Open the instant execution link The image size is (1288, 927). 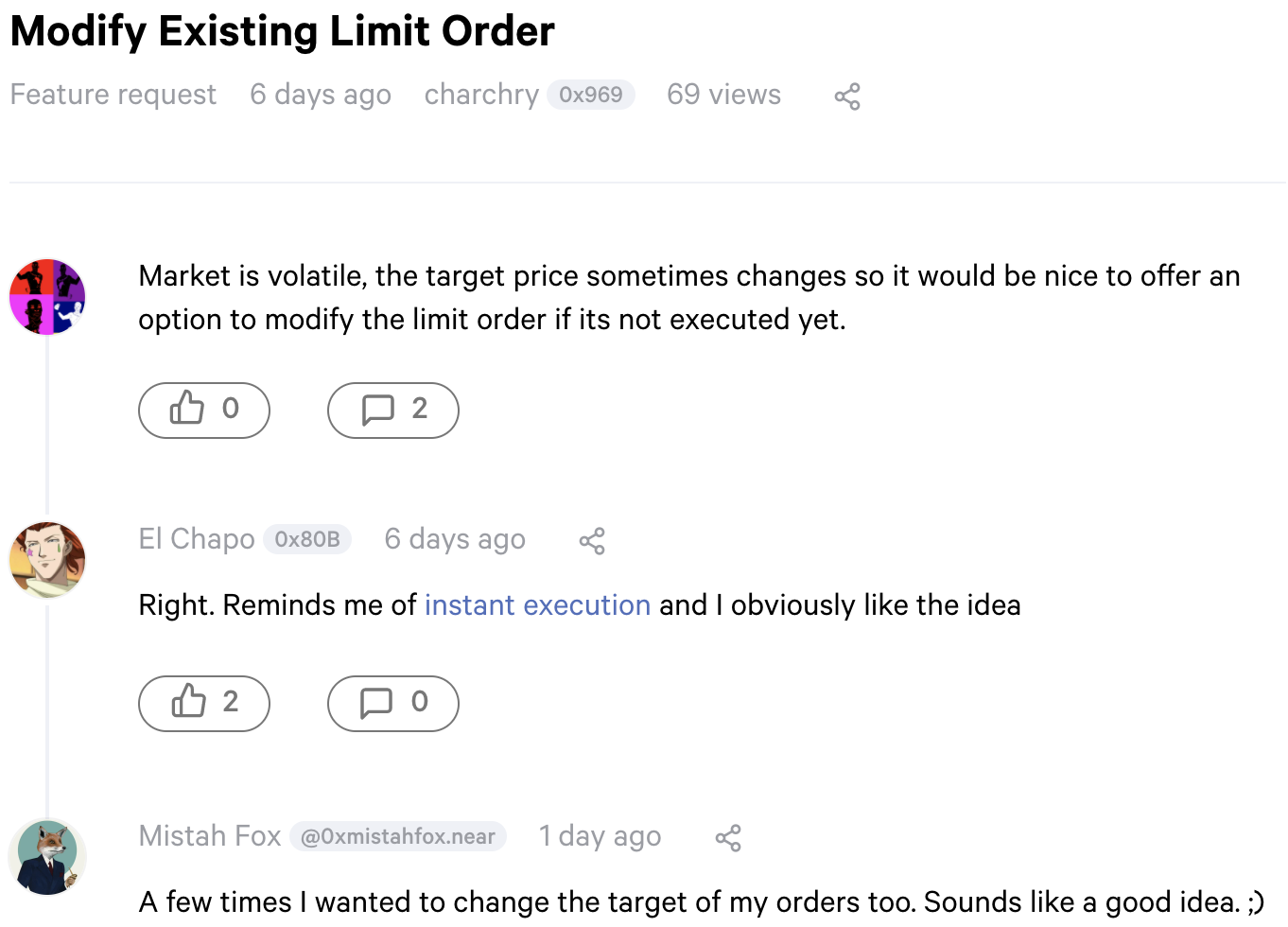[x=537, y=605]
